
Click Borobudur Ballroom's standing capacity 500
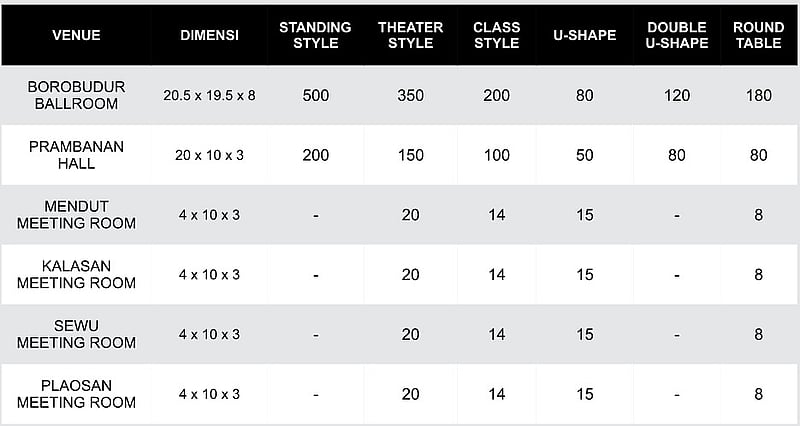315,96
